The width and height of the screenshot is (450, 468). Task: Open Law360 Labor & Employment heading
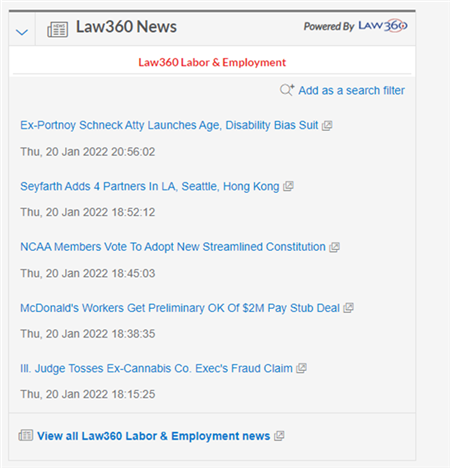coord(212,62)
